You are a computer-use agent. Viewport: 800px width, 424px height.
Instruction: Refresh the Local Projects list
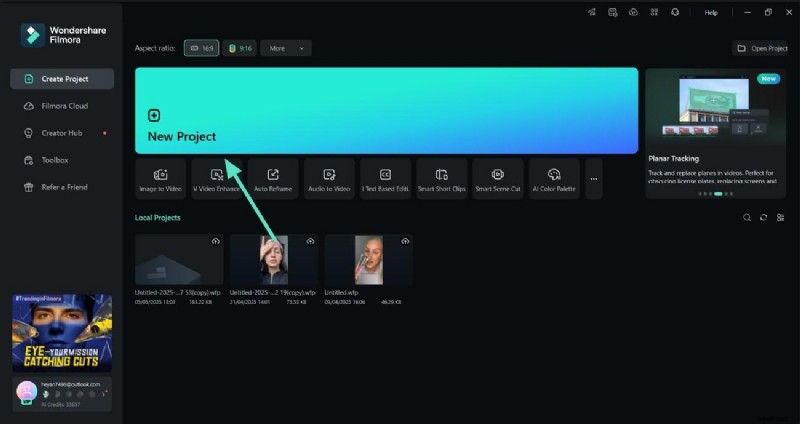763,217
